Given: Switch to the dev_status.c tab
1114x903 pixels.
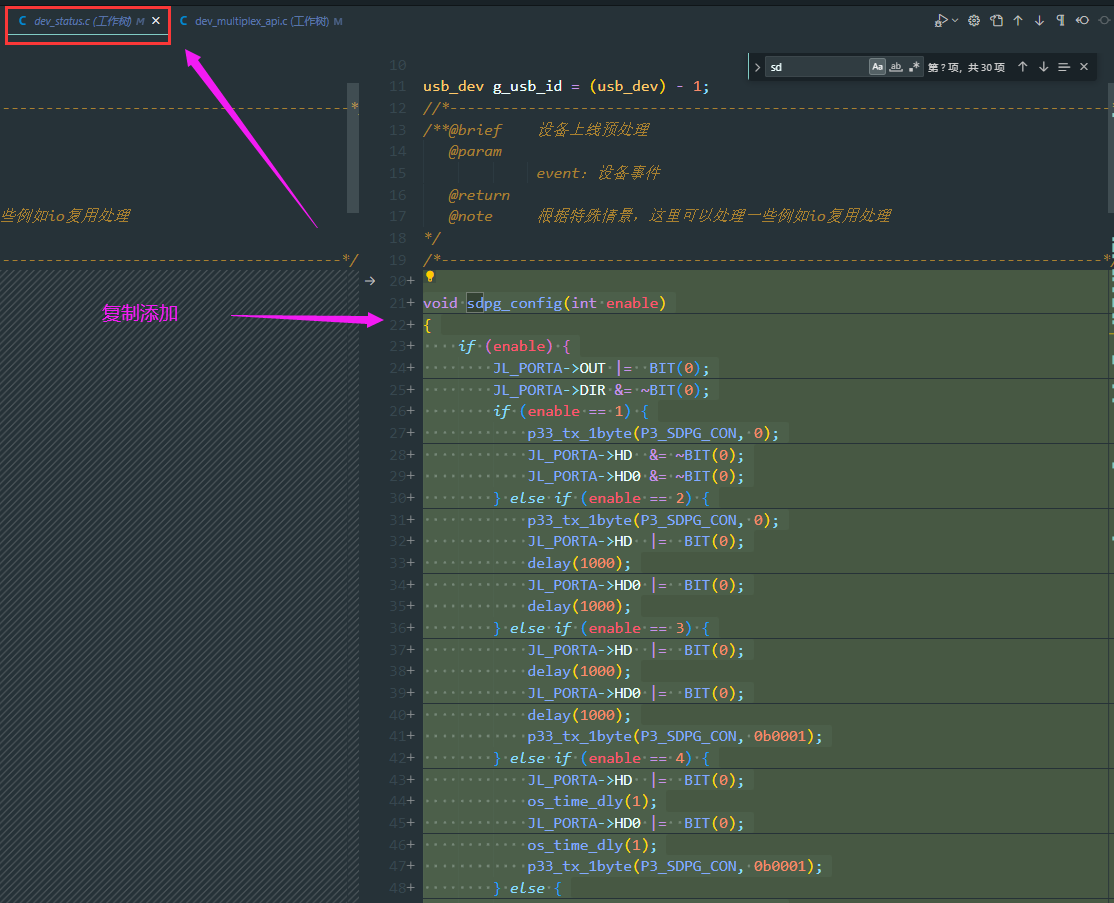Looking at the screenshot, I should click(82, 21).
